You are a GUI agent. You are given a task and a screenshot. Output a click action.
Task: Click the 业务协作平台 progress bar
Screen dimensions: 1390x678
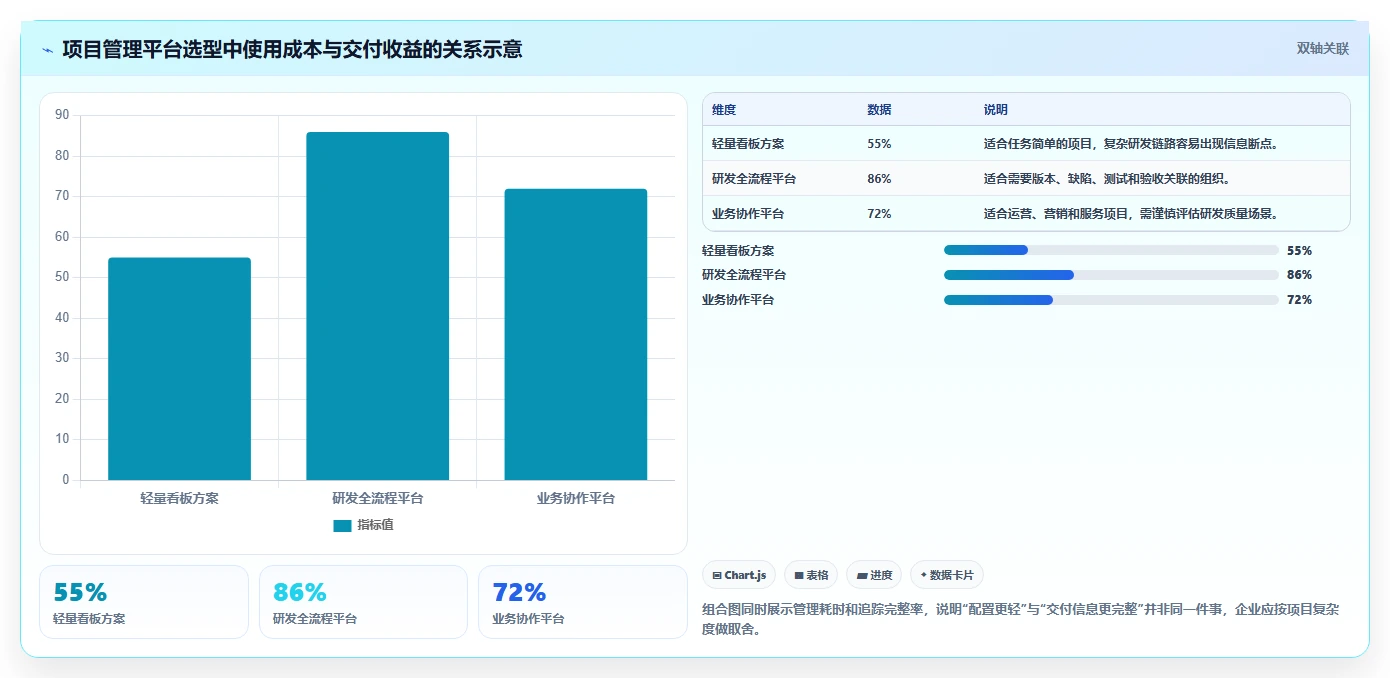1111,300
